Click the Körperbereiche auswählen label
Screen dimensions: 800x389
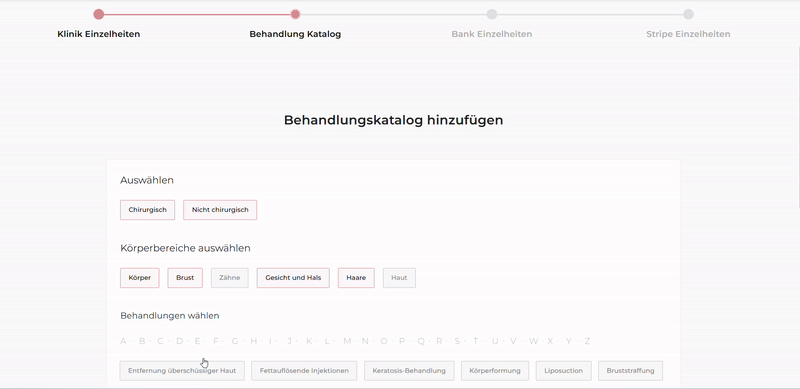click(x=185, y=249)
